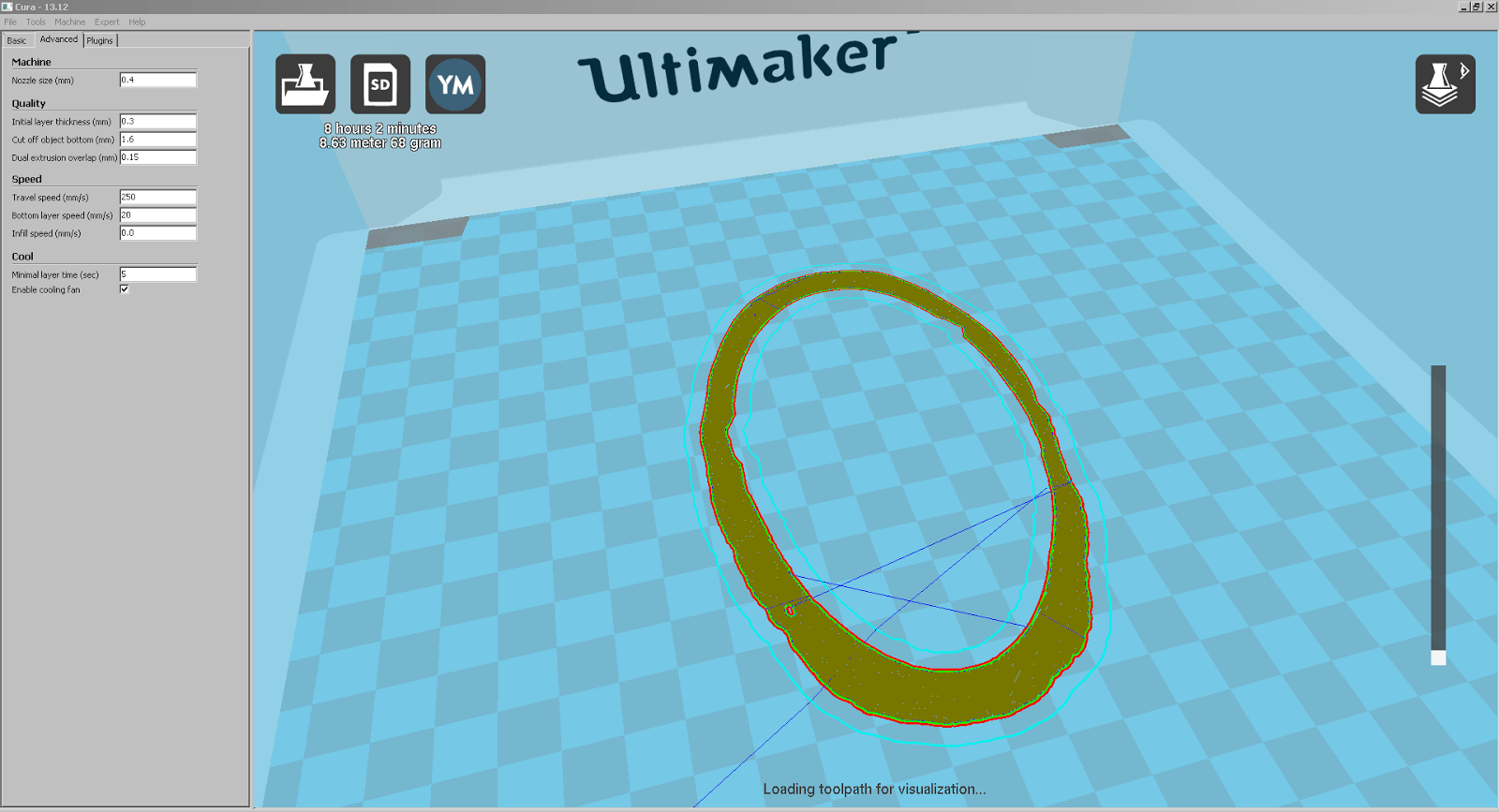Click the 'Travel speed (mm/s)' label
Screen dimensions: 1499x812
[50, 198]
